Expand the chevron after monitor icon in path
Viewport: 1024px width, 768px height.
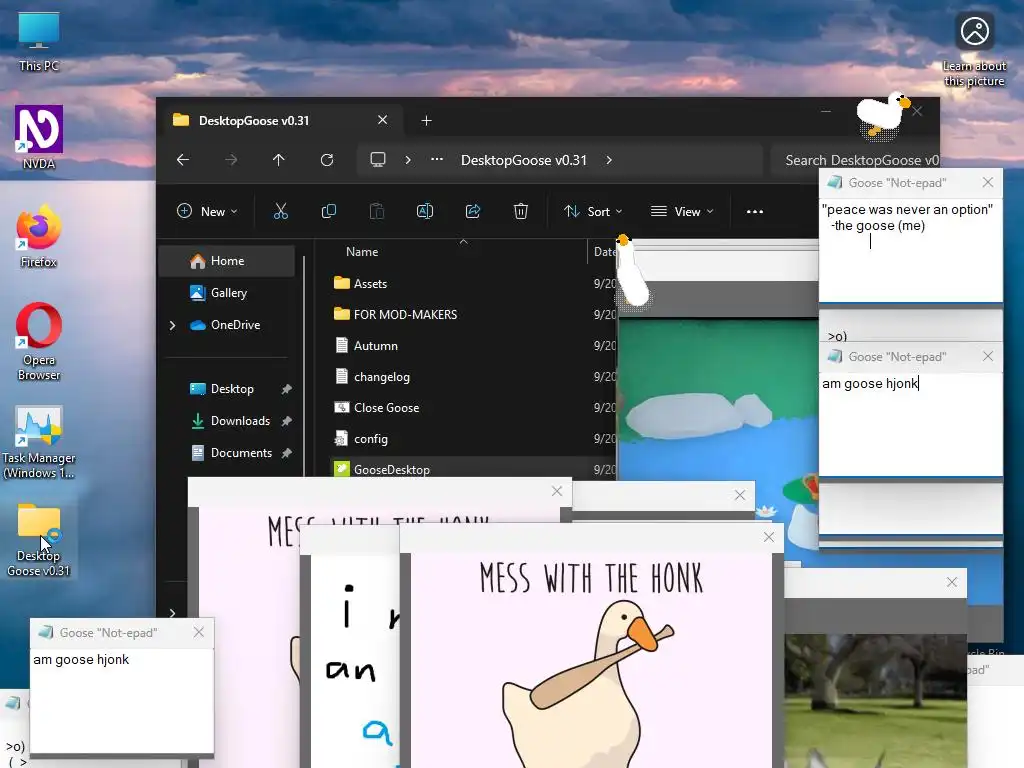(408, 160)
